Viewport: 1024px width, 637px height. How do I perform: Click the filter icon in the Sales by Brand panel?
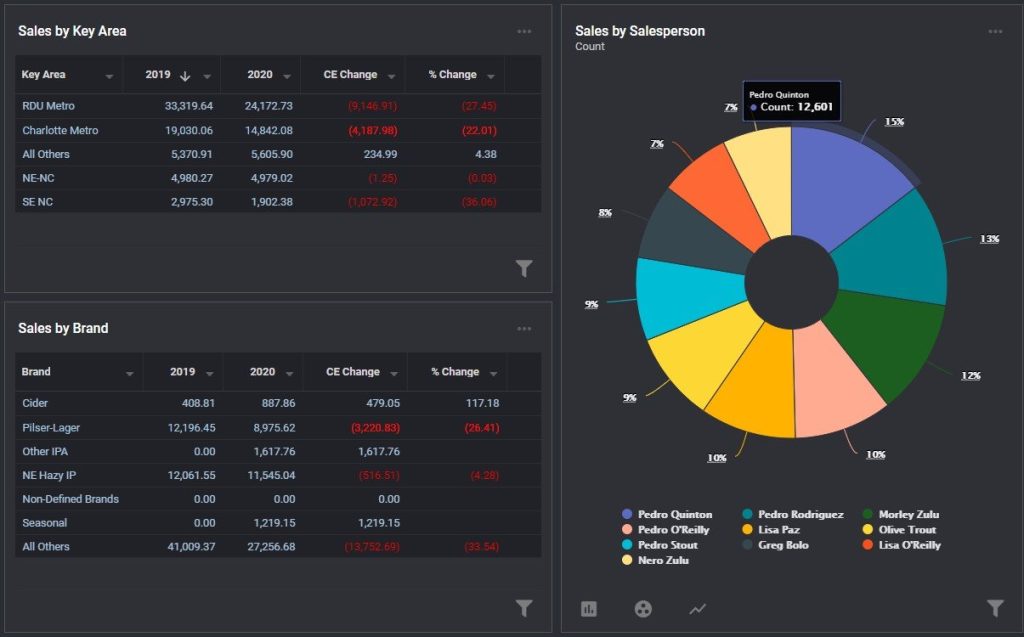(524, 608)
